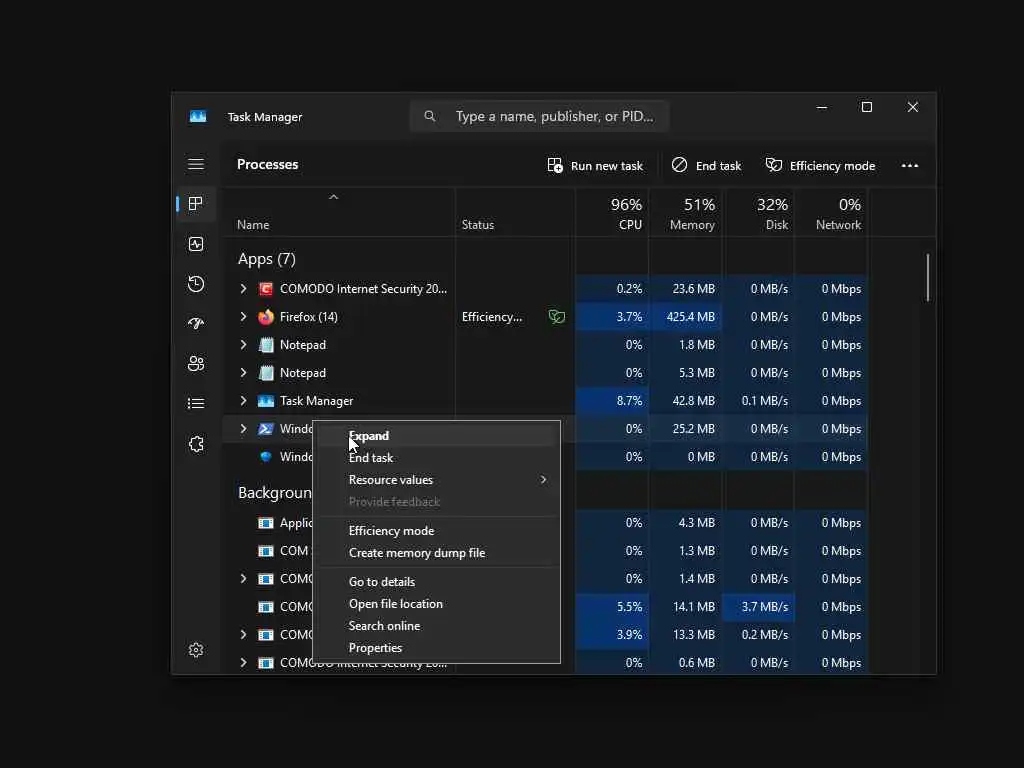1024x768 pixels.
Task: Expand the Firefox (14) process group
Action: pos(244,317)
